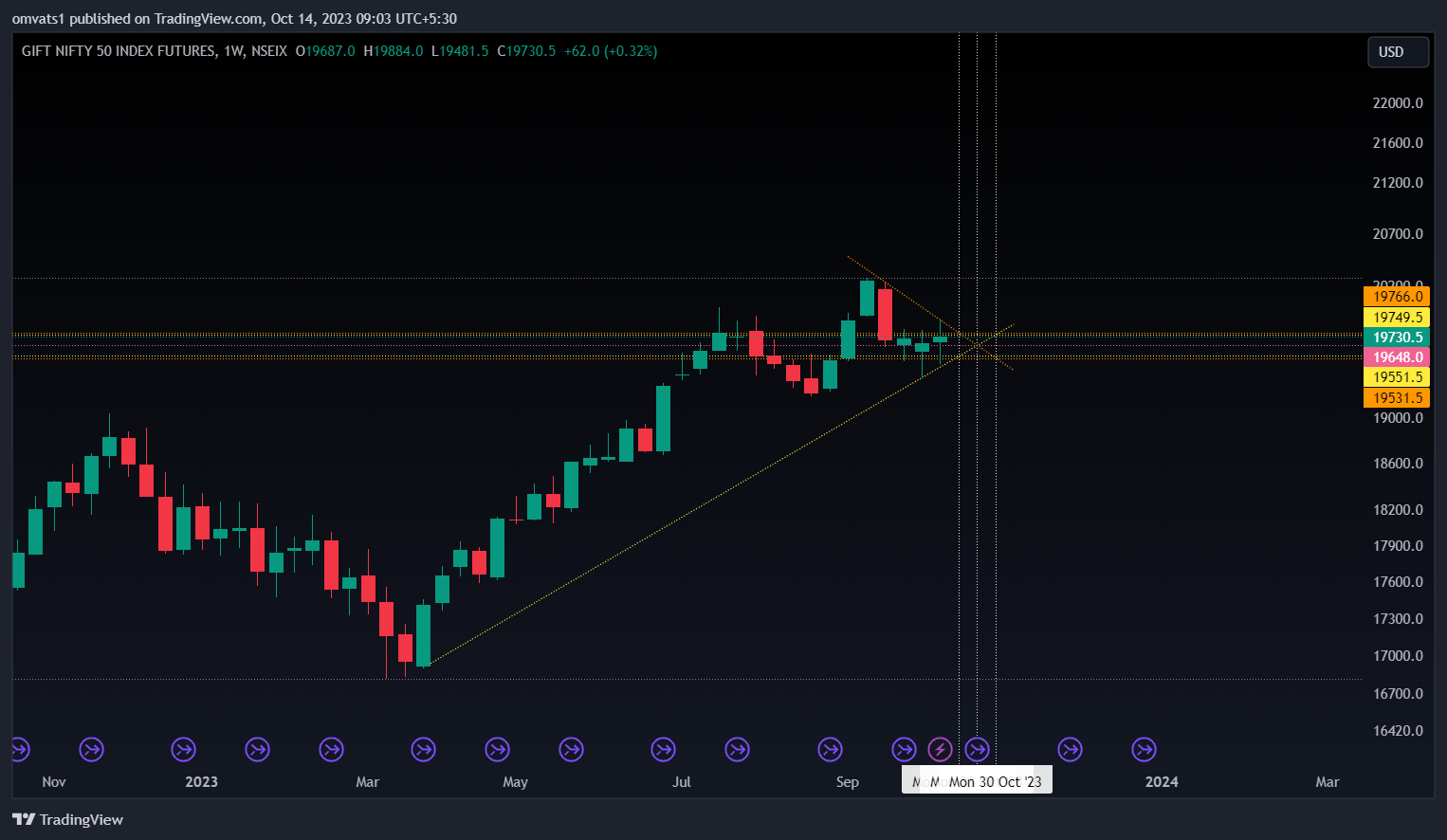Click the 16700.0 price axis label

pos(1398,694)
